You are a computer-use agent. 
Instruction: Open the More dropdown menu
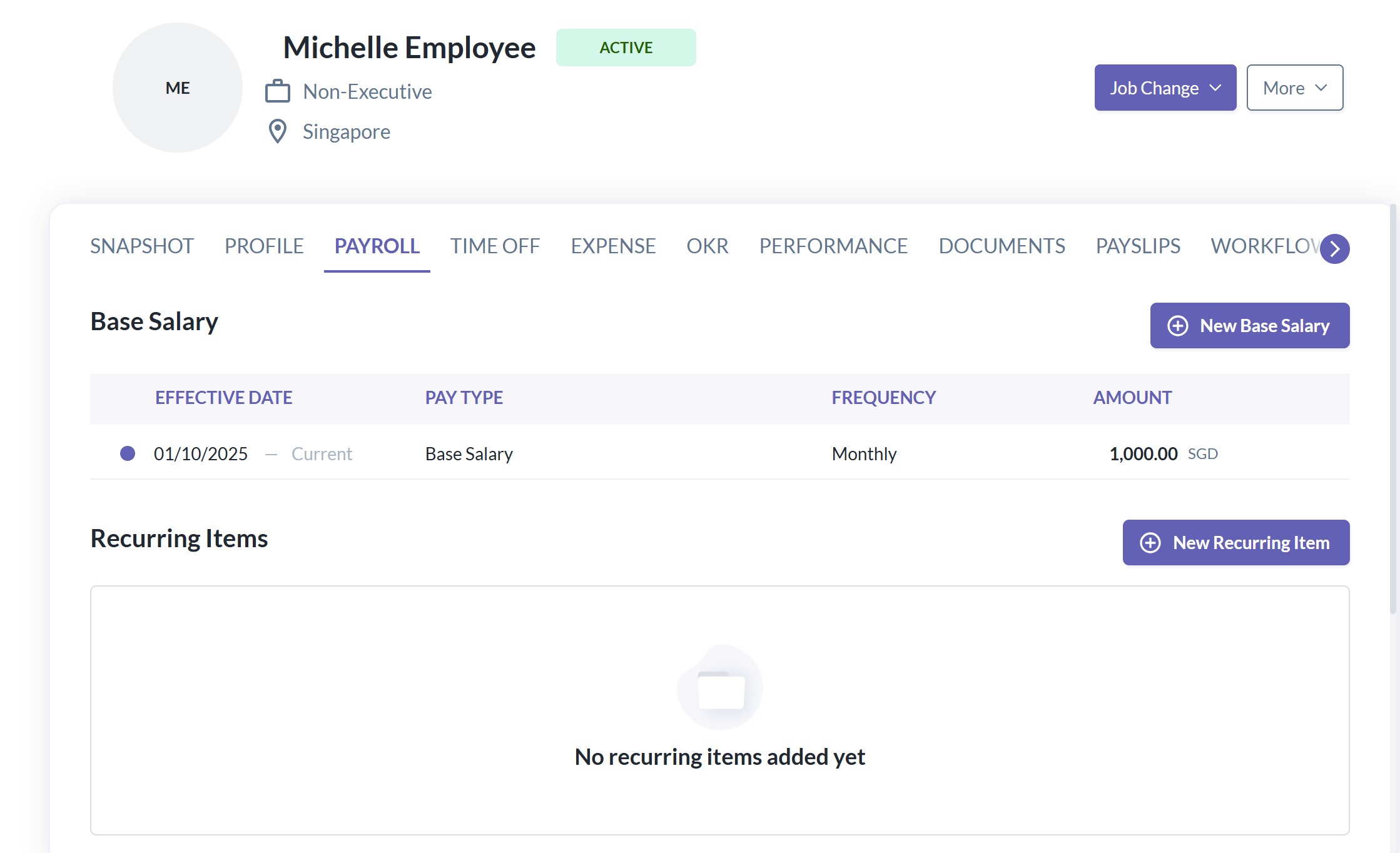[x=1294, y=88]
